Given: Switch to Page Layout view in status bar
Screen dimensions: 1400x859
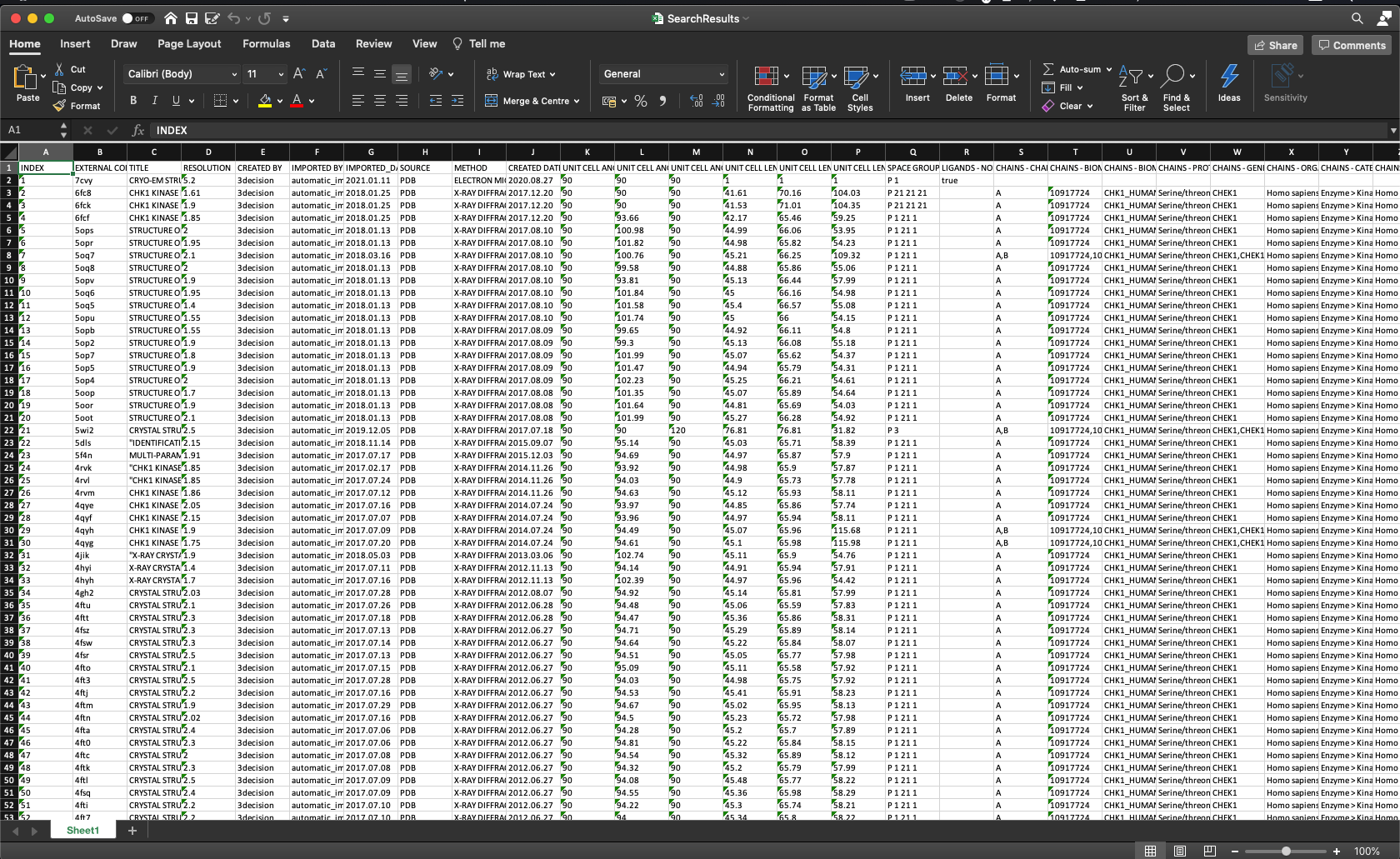Looking at the screenshot, I should tap(1180, 851).
